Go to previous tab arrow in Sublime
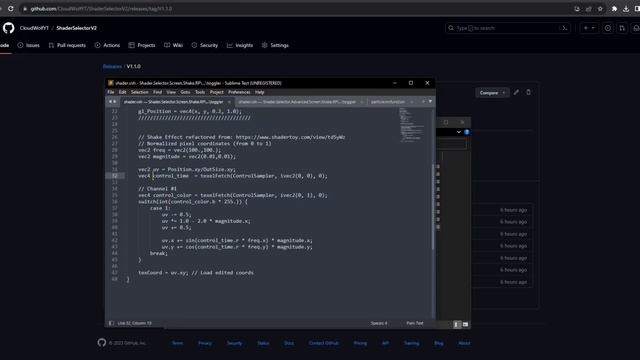Viewport: 640px width, 360px height. pos(110,102)
